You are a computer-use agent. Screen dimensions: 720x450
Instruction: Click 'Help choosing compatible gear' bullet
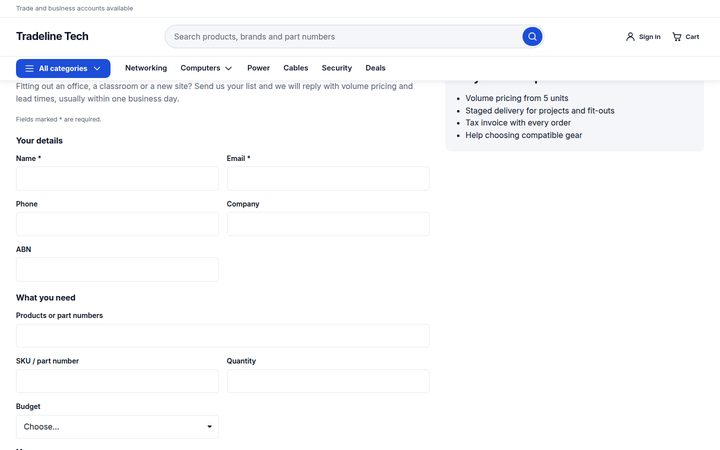tap(523, 135)
